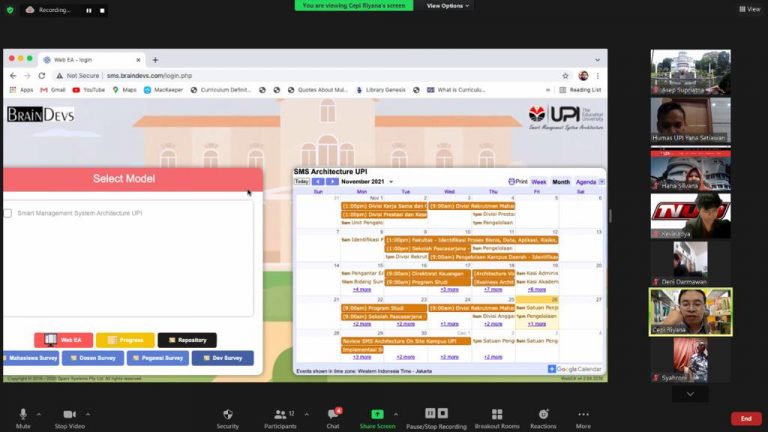768x432 pixels.
Task: Open the Maps bookmark
Action: [x=124, y=90]
